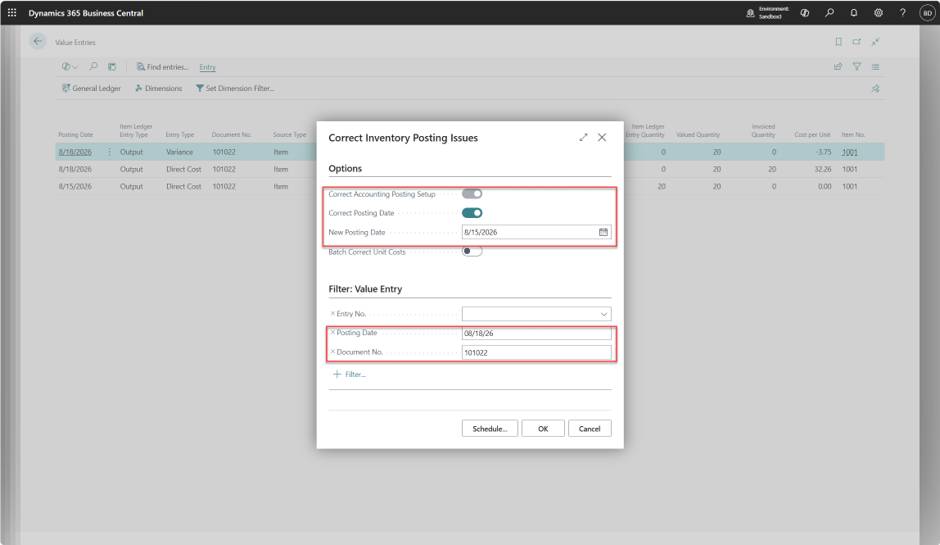Screen dimensions: 940x545
Task: Pin the action bar icon
Action: point(875,88)
